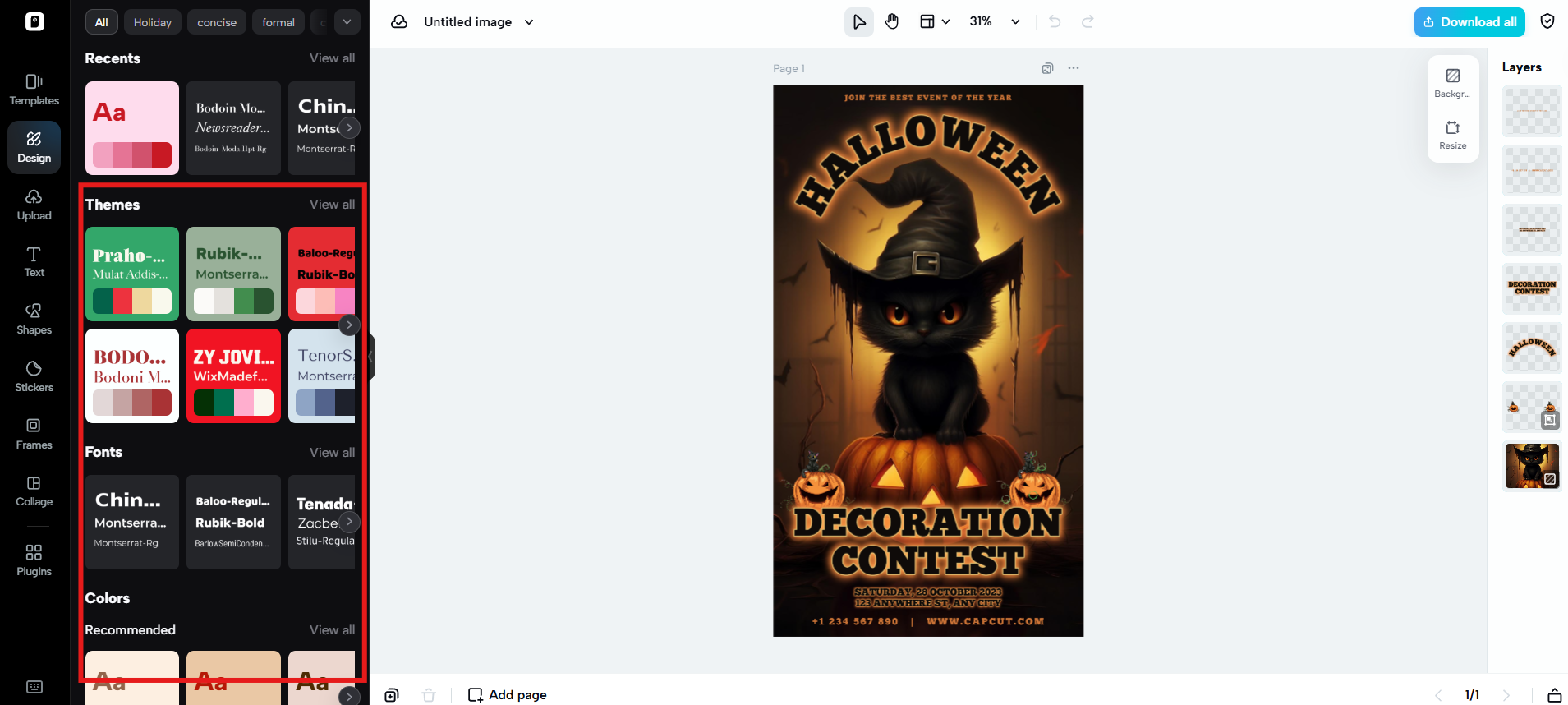Open the Plugins panel
Screen dimensions: 1568x705
pyautogui.click(x=34, y=560)
